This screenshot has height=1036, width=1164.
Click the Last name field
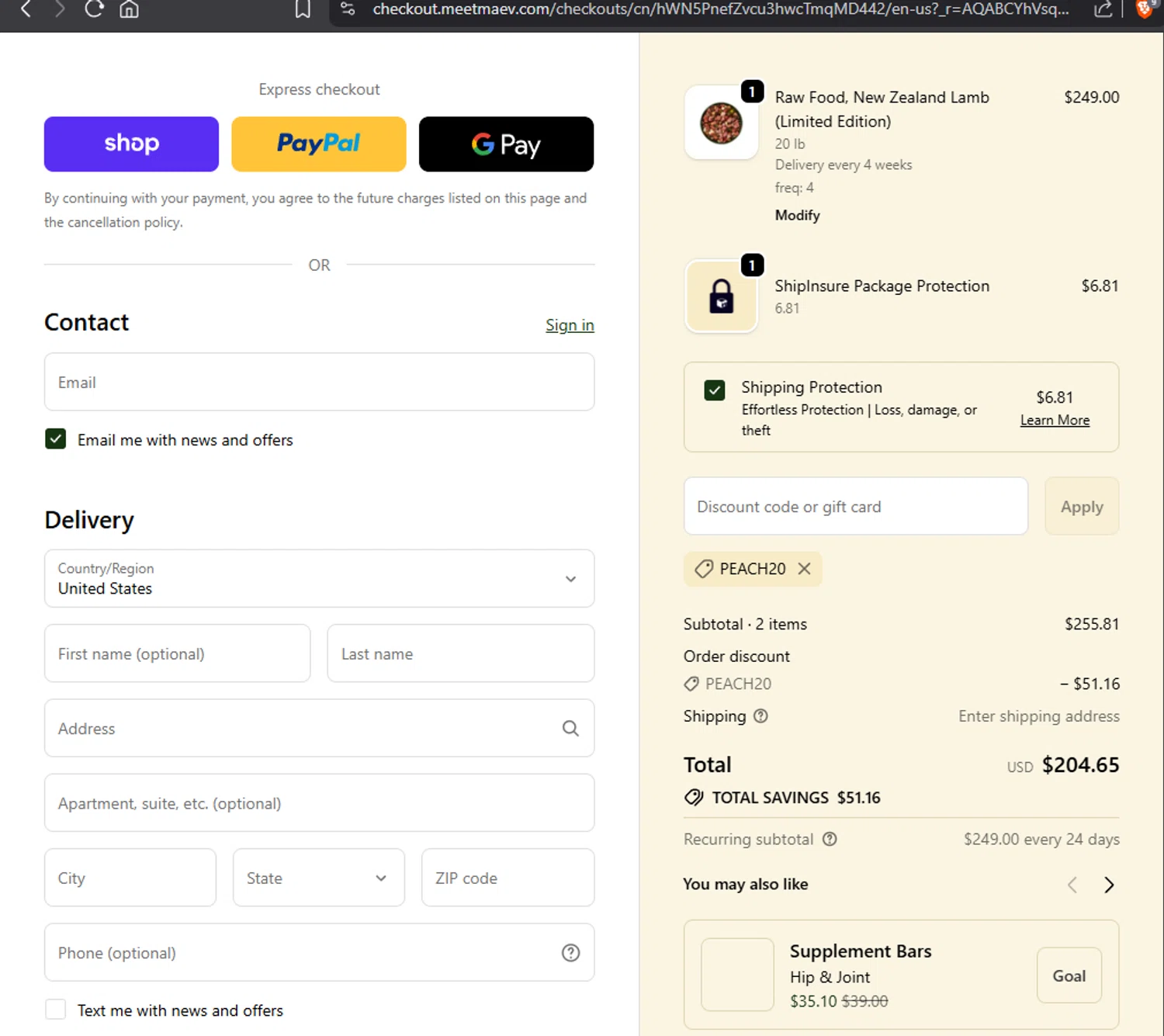(x=461, y=653)
